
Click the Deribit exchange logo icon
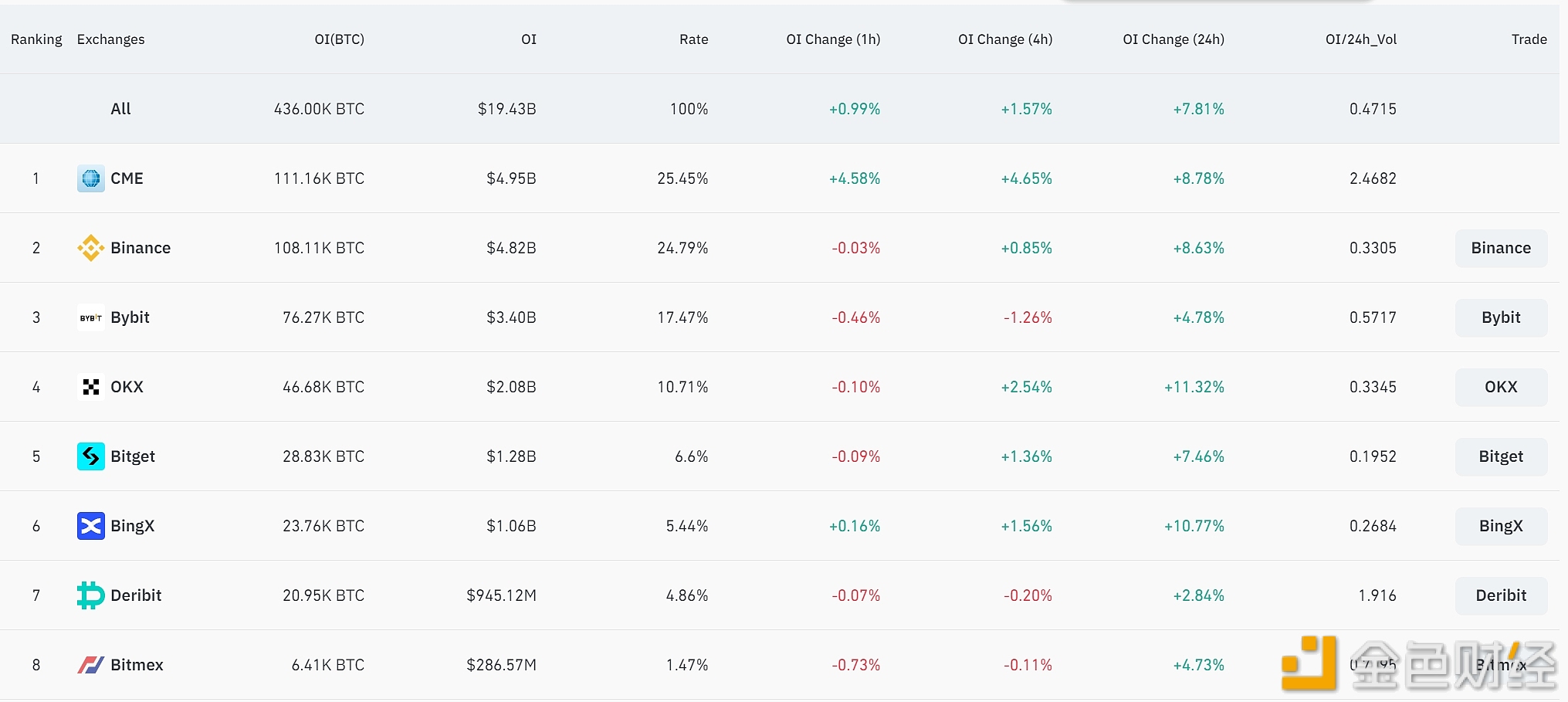[91, 595]
